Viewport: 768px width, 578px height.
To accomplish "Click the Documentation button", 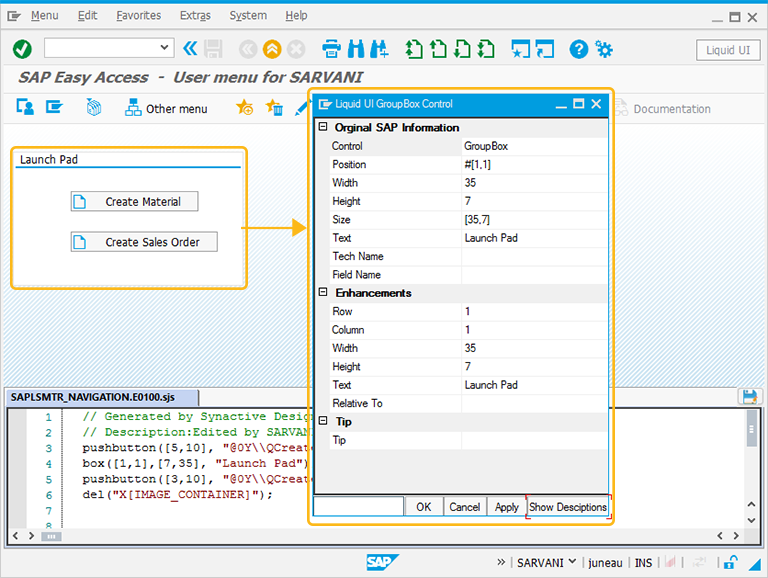I will click(663, 109).
